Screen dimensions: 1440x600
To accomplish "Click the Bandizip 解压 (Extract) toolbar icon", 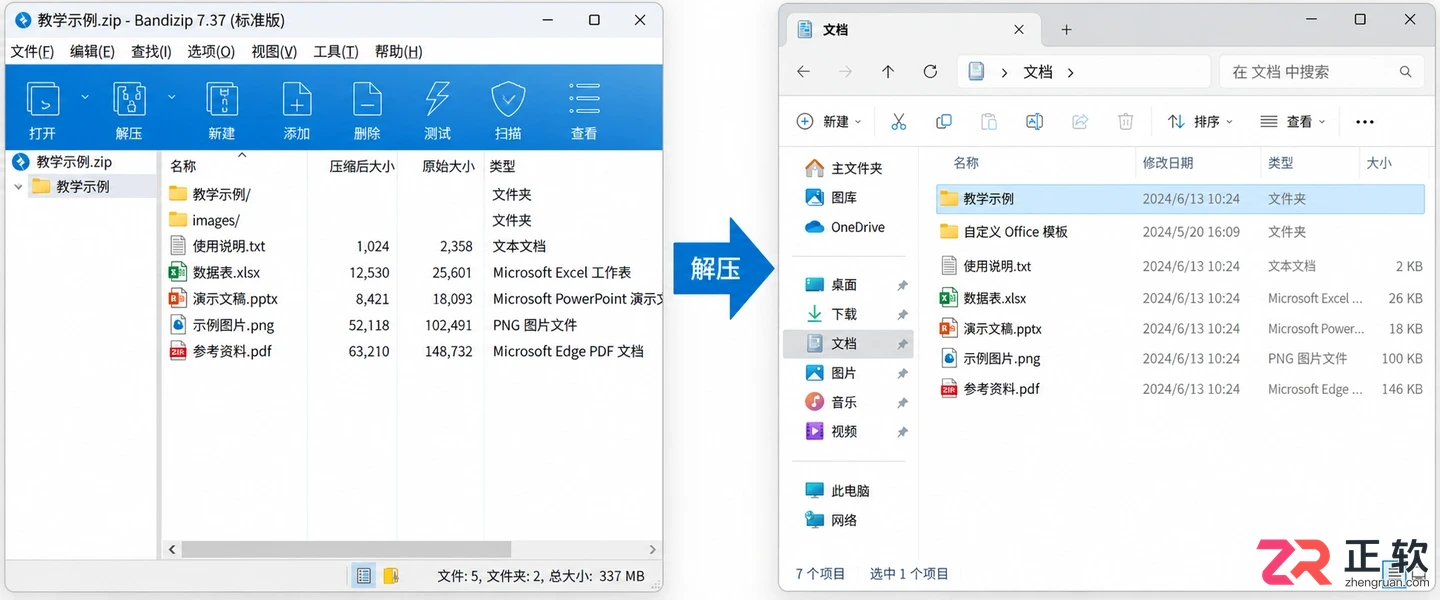I will coord(129,100).
